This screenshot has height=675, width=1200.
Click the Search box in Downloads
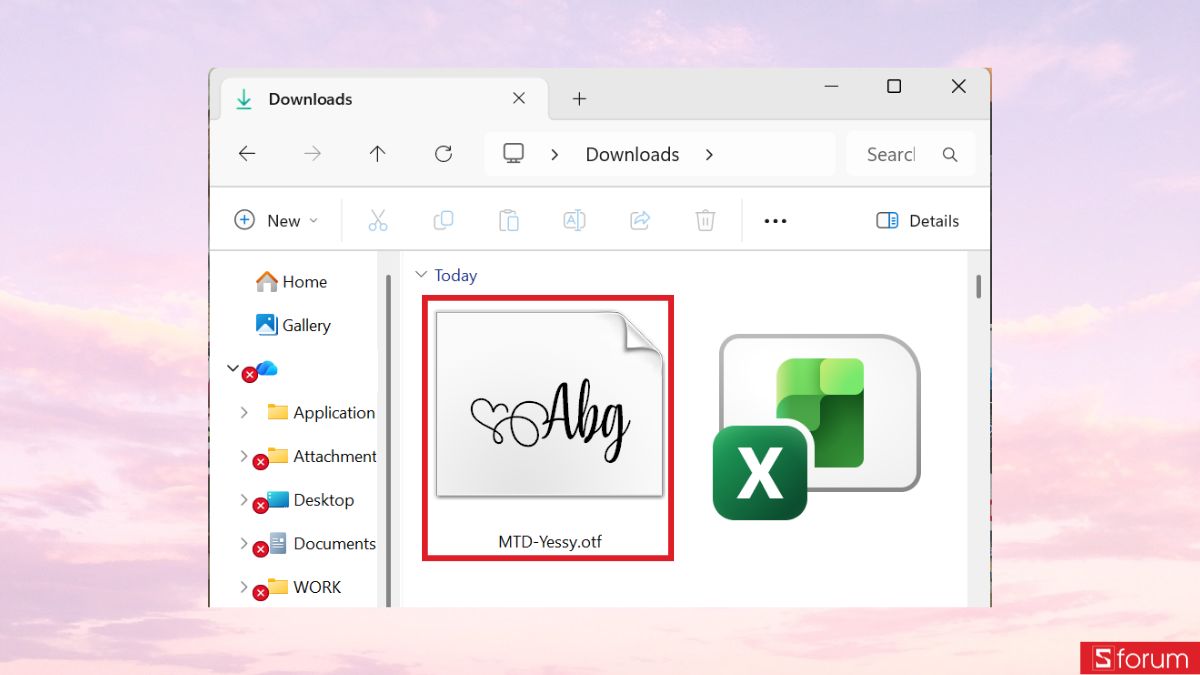coord(905,153)
